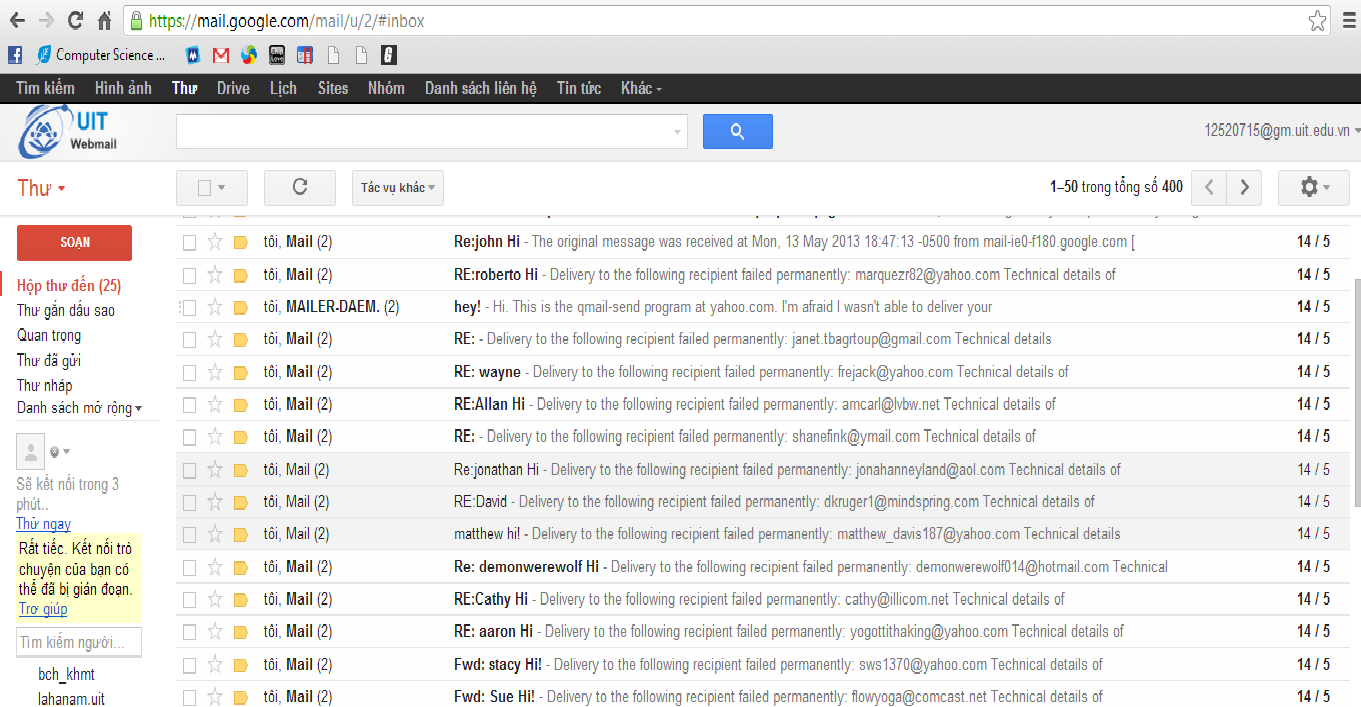Click the red "SOẠN" compose button
This screenshot has width=1361, height=707.
pyautogui.click(x=73, y=242)
